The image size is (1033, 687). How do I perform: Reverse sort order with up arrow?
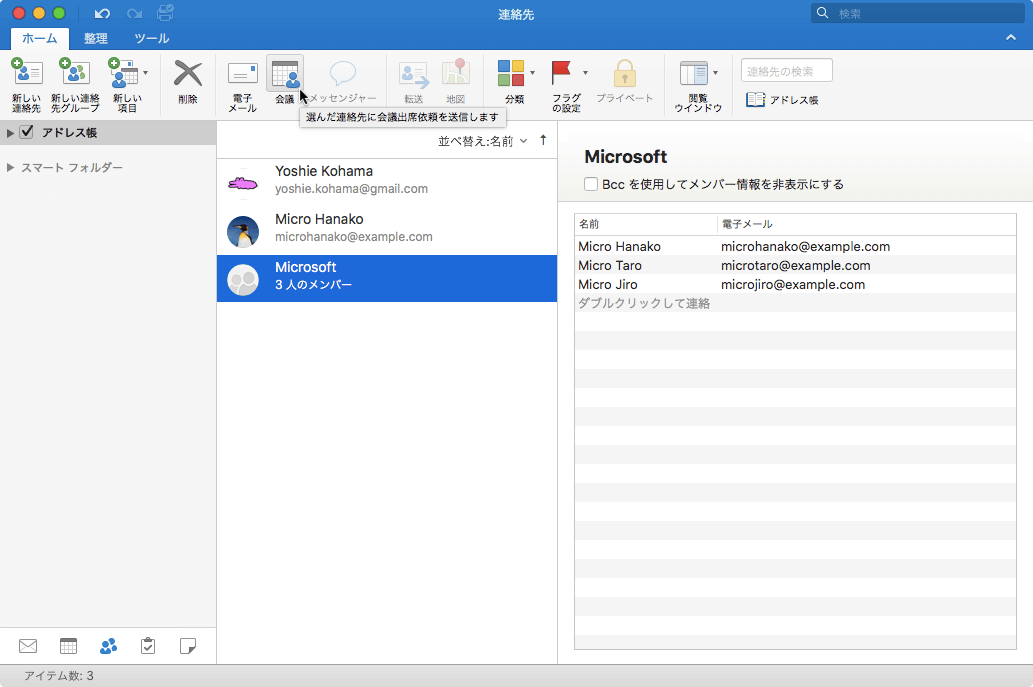(x=543, y=140)
